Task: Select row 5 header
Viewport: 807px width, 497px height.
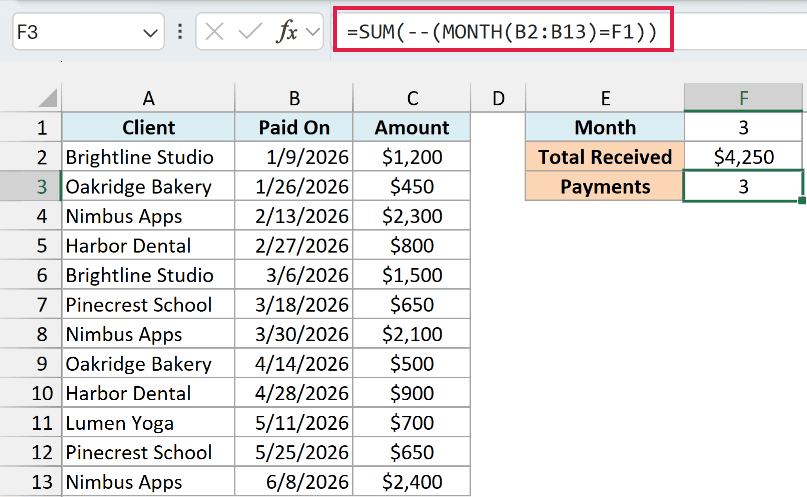Action: click(x=31, y=245)
